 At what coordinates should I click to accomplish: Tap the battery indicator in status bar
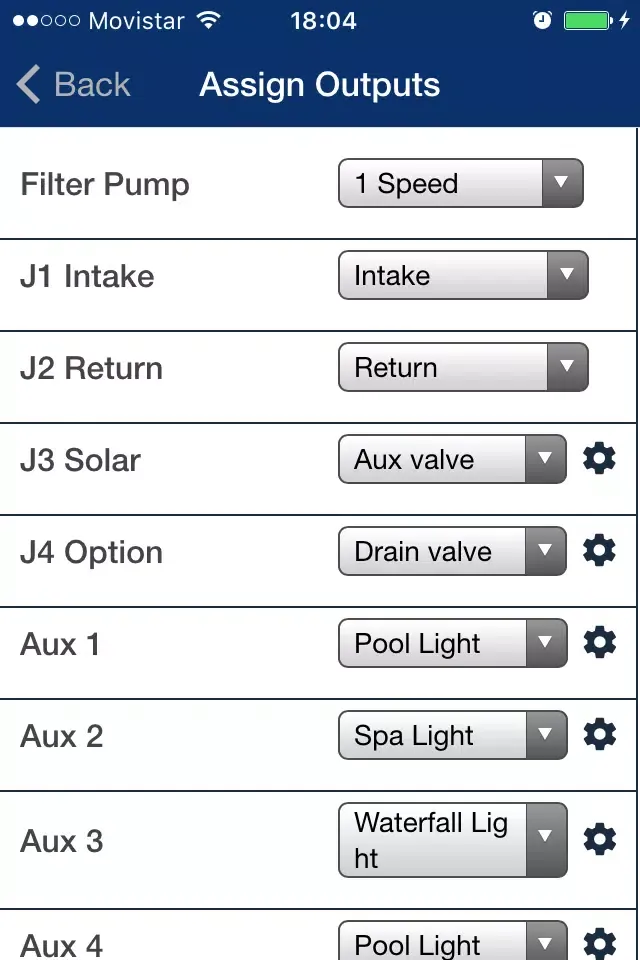pyautogui.click(x=586, y=21)
